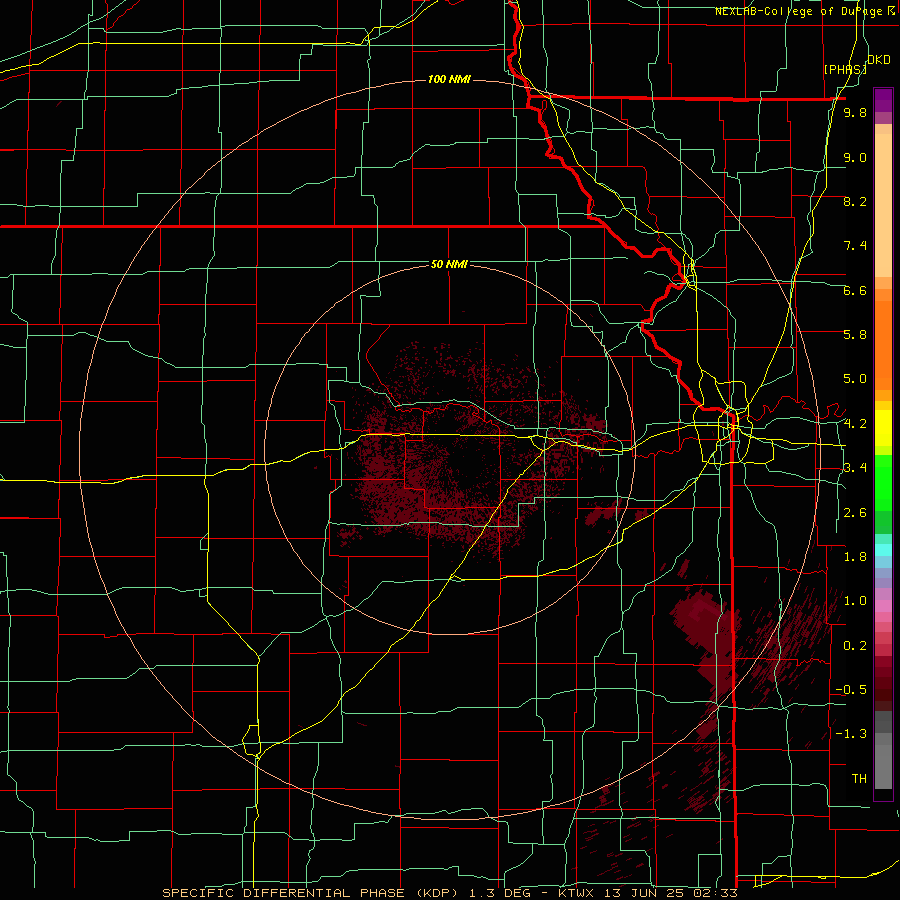Screen dimensions: 900x900
Task: Click the 6.6 color scale value
Action: tap(855, 291)
